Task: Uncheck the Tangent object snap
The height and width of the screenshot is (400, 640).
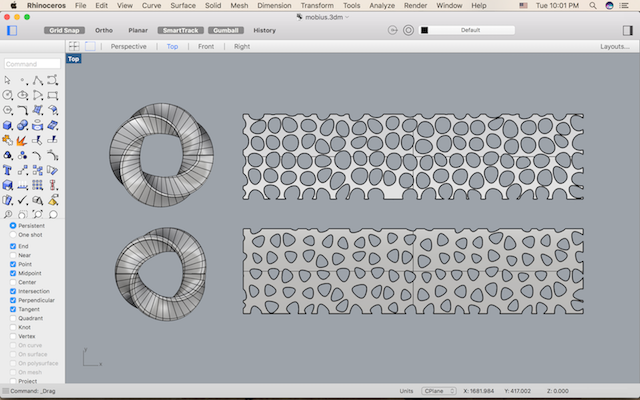Action: (x=13, y=309)
